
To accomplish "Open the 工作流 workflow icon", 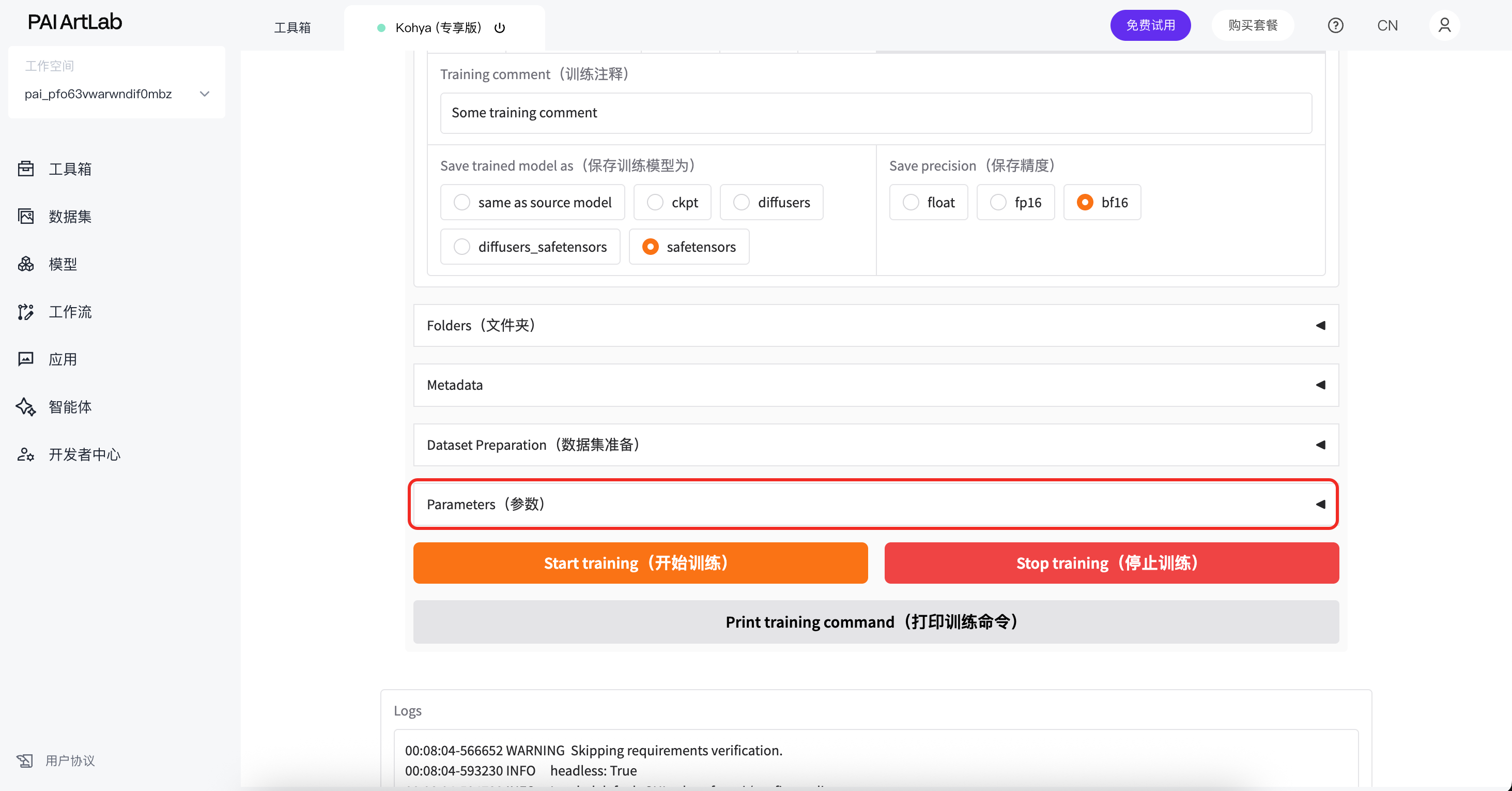I will coord(26,312).
